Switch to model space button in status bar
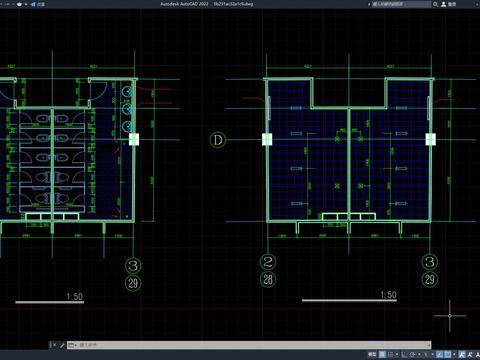The width and height of the screenshot is (480, 360). 372,354
